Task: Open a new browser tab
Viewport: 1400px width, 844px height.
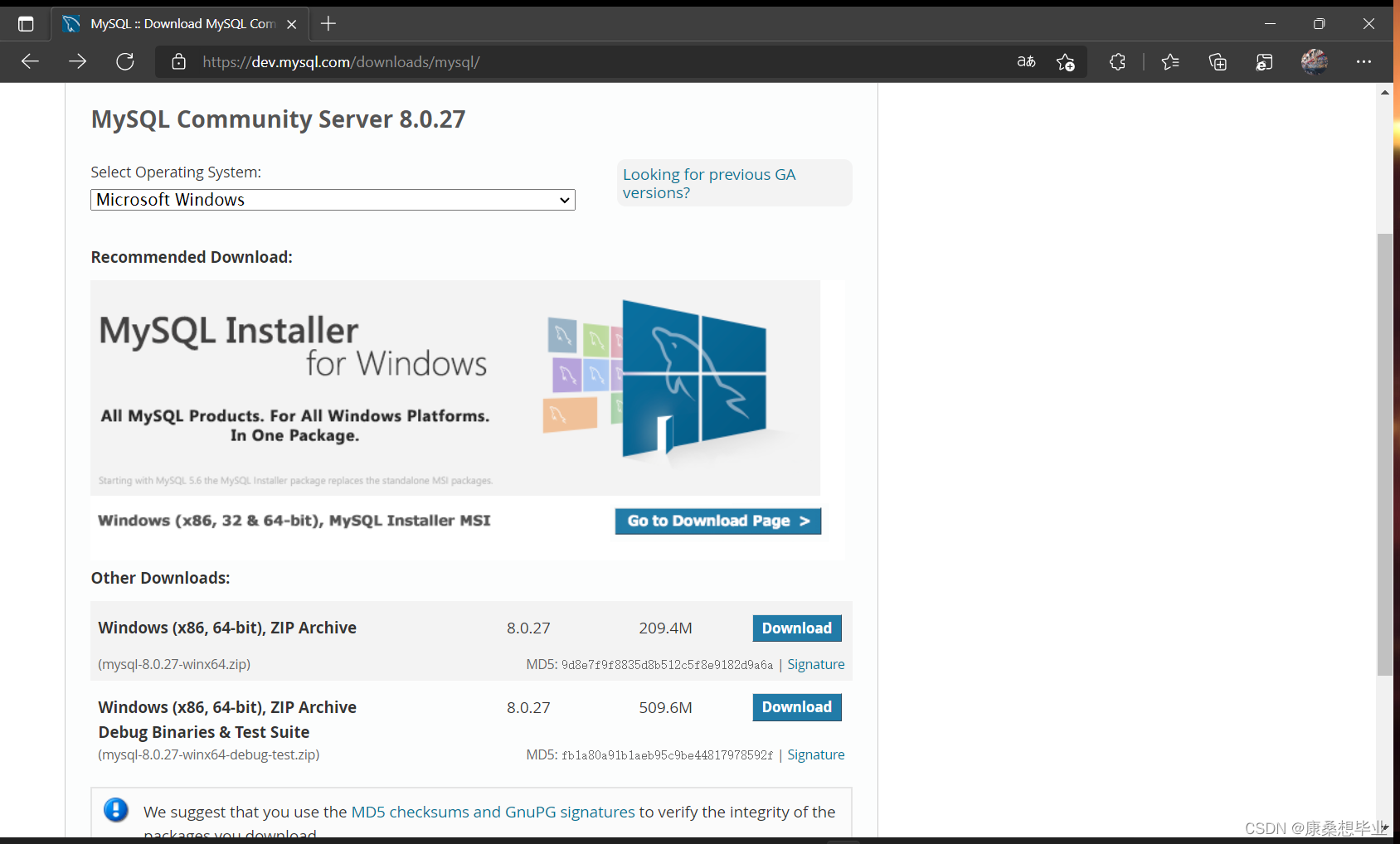Action: (328, 23)
